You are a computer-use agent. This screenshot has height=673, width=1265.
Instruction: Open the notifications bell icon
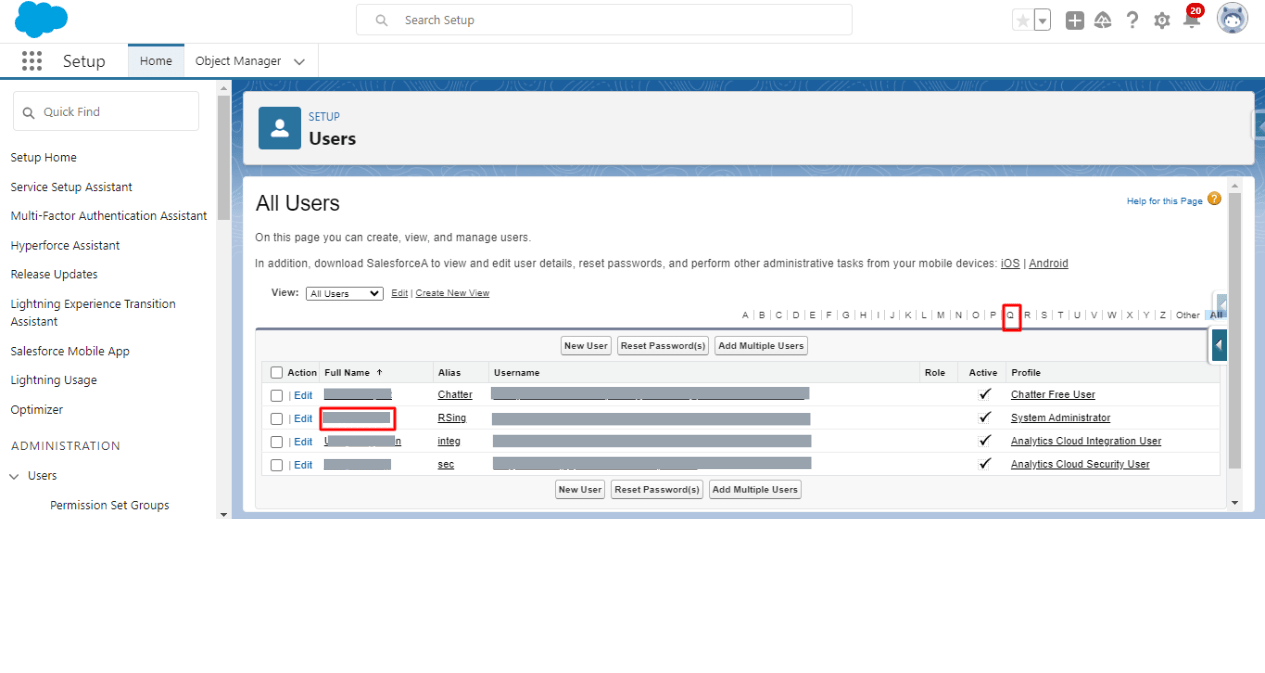pos(1191,20)
